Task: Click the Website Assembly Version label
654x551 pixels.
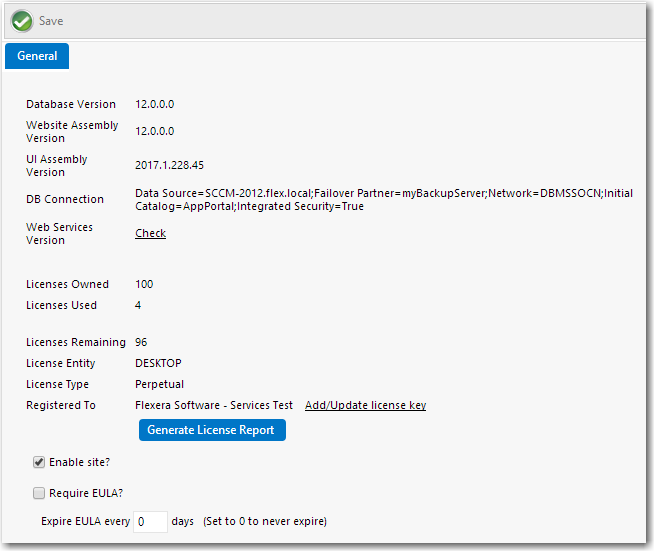Action: click(x=72, y=132)
